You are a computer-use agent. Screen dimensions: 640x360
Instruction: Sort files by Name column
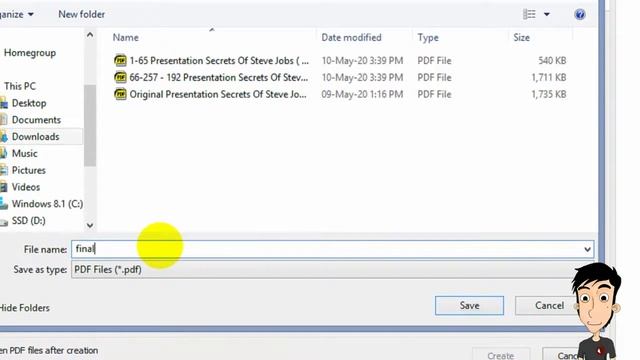(x=125, y=38)
